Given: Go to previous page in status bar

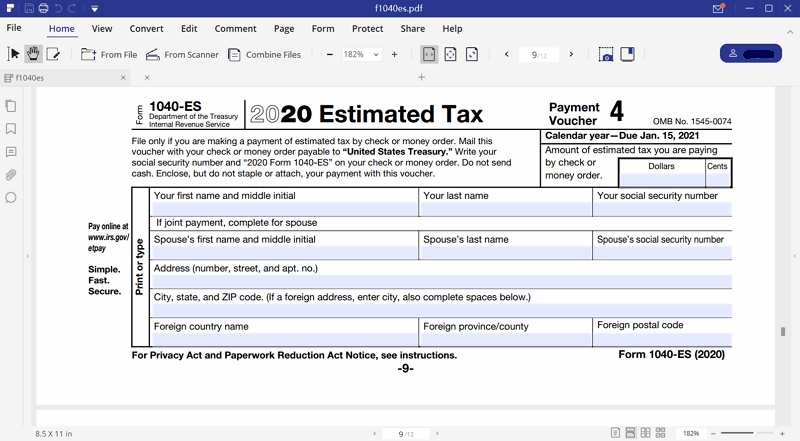Looking at the screenshot, I should coord(374,434).
